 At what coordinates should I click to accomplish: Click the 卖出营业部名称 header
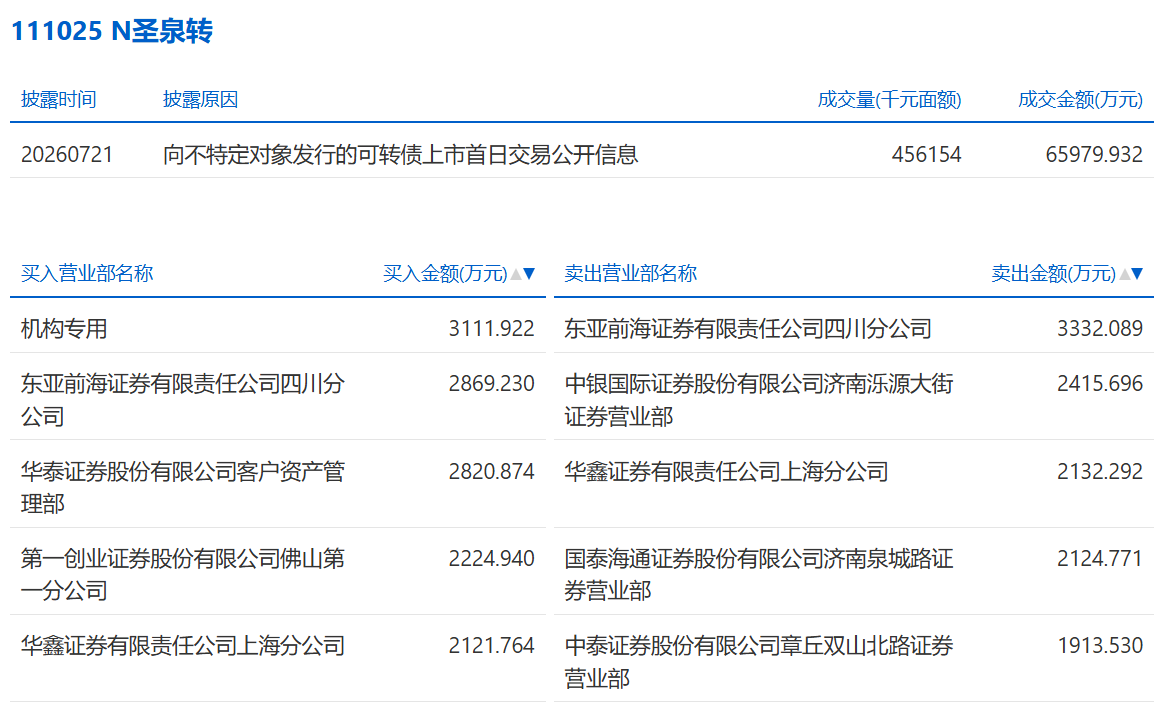pos(631,273)
